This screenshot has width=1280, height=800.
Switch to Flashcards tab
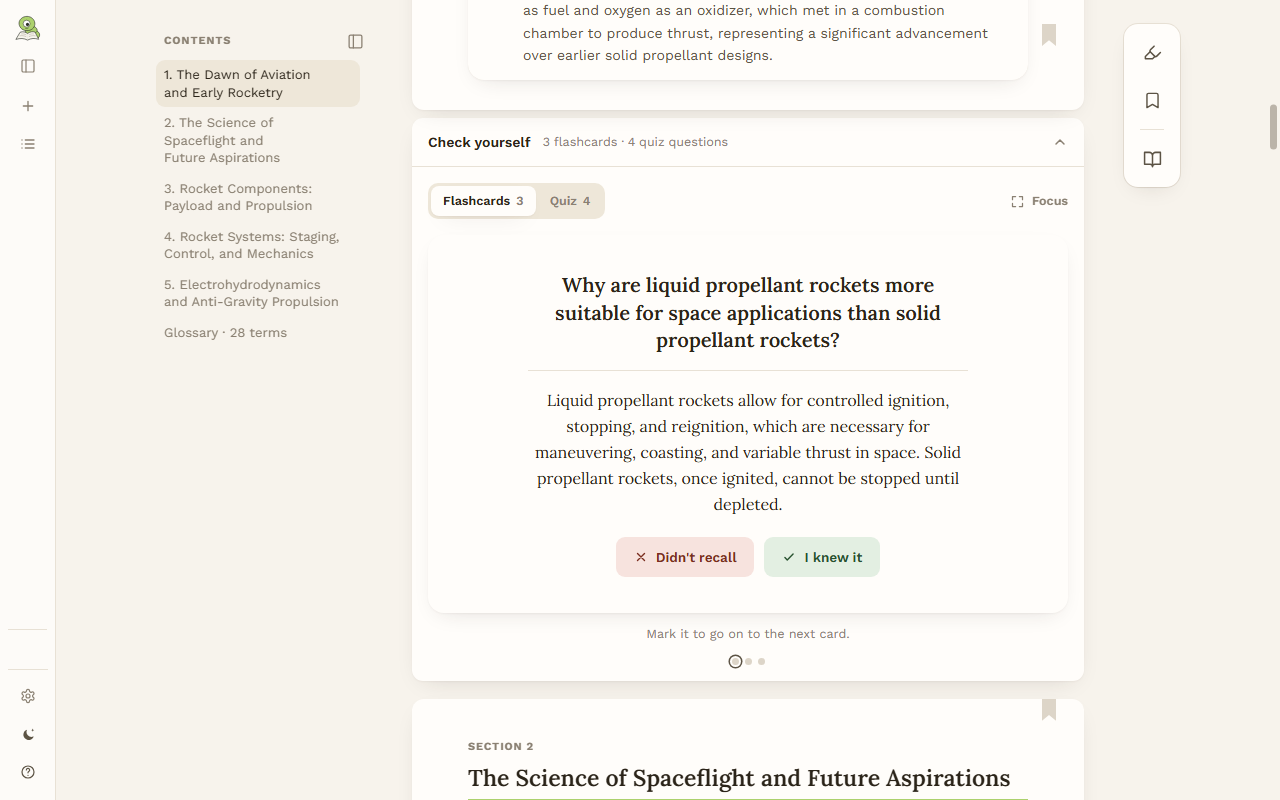click(x=483, y=201)
